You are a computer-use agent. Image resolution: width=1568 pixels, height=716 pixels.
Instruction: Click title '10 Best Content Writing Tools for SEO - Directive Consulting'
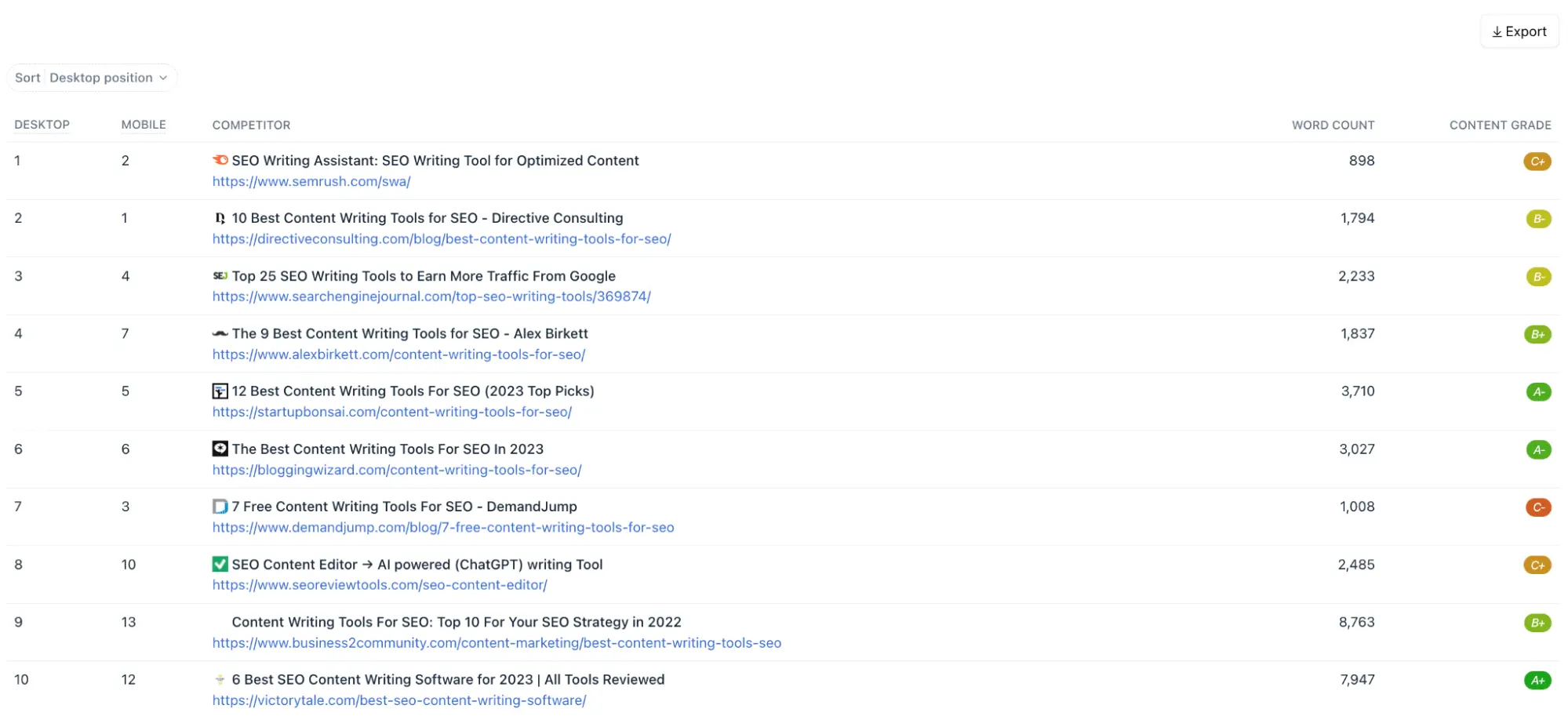(427, 218)
